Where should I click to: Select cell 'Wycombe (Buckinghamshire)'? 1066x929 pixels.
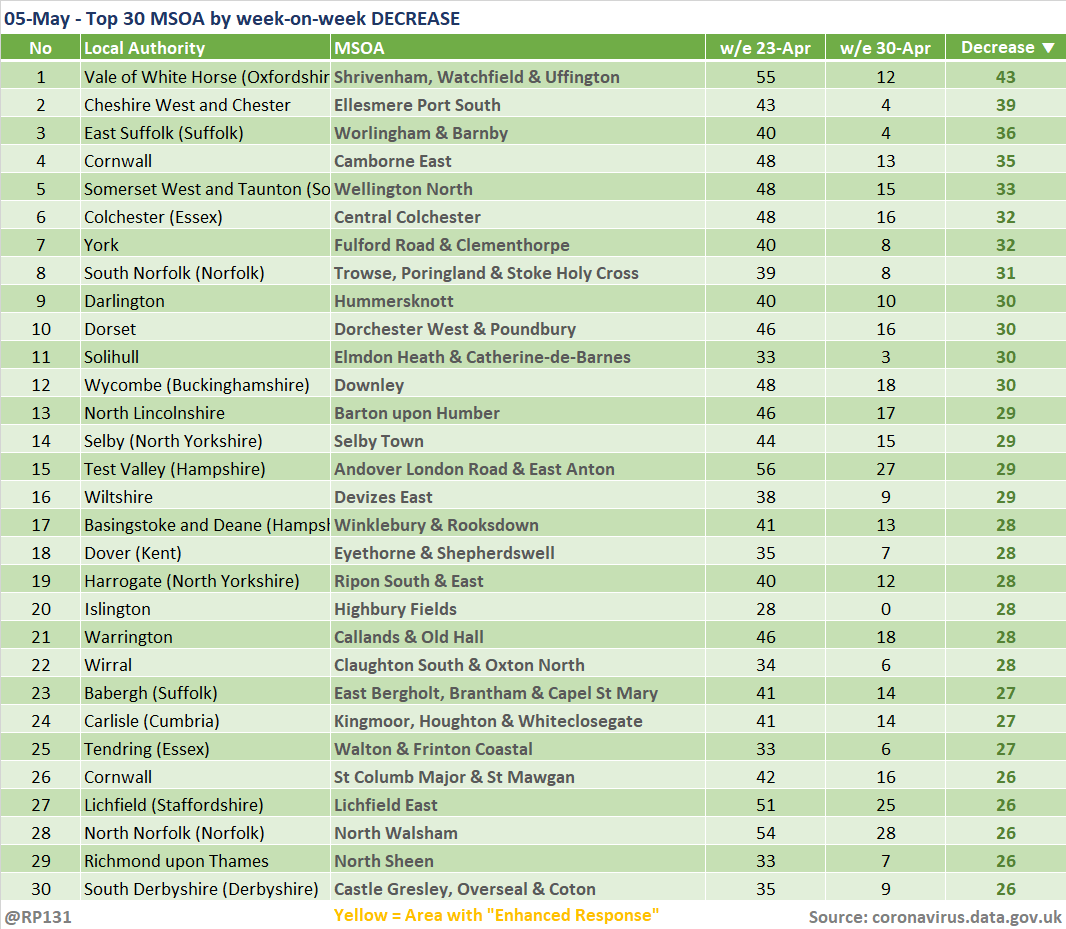tap(205, 384)
